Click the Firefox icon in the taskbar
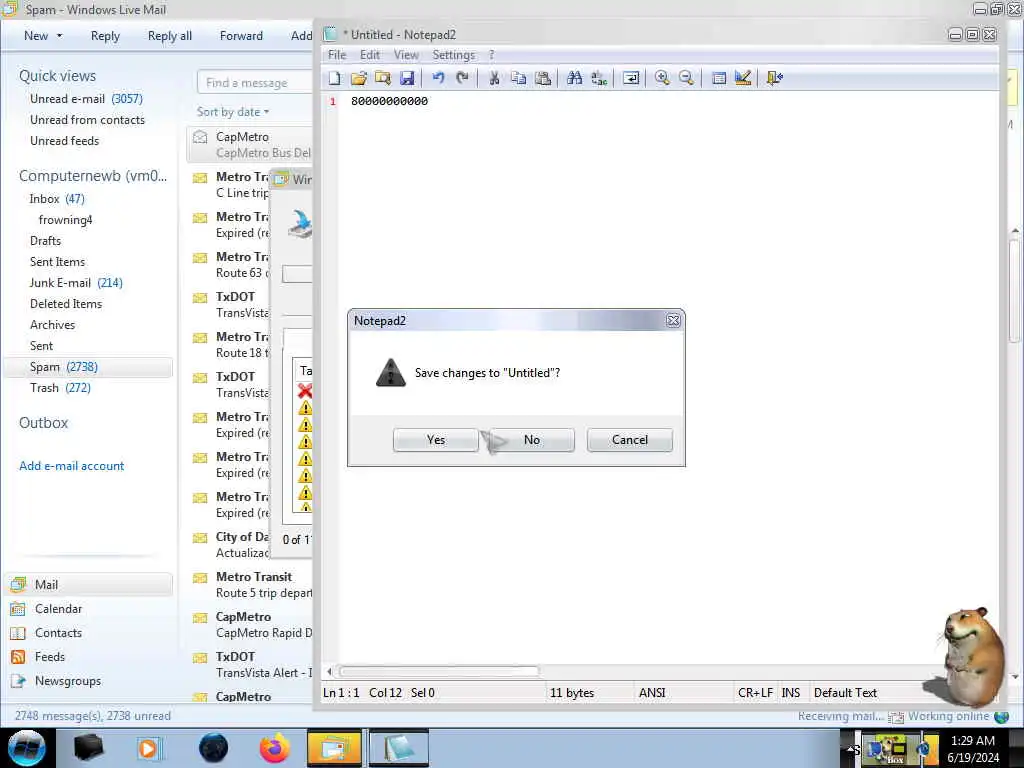Viewport: 1024px width, 768px height. pyautogui.click(x=274, y=748)
